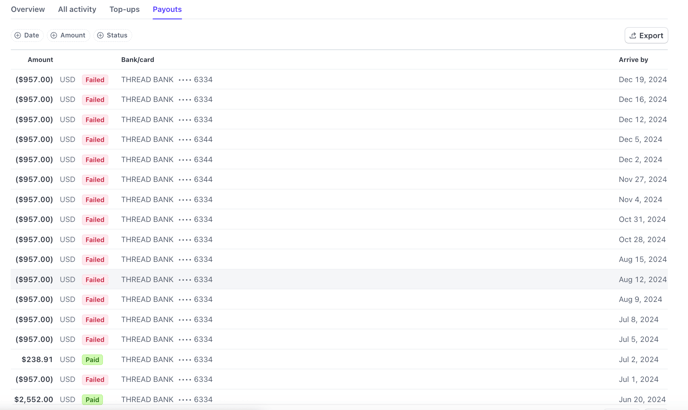Click the Failed badge on the Oct 31 row
Screen dimensions: 688x410
(95, 219)
